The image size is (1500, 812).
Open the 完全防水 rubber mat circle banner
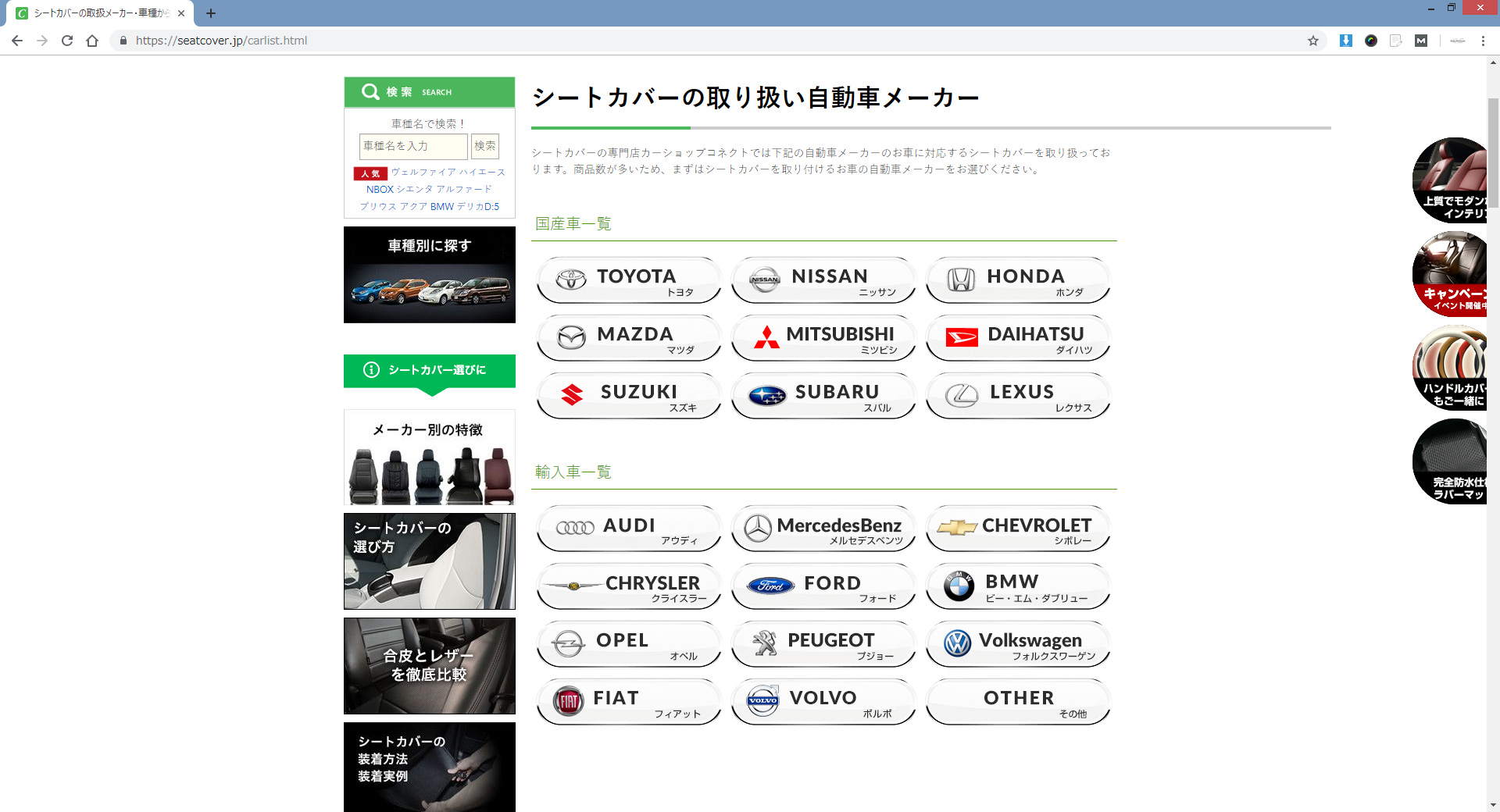tap(1450, 461)
